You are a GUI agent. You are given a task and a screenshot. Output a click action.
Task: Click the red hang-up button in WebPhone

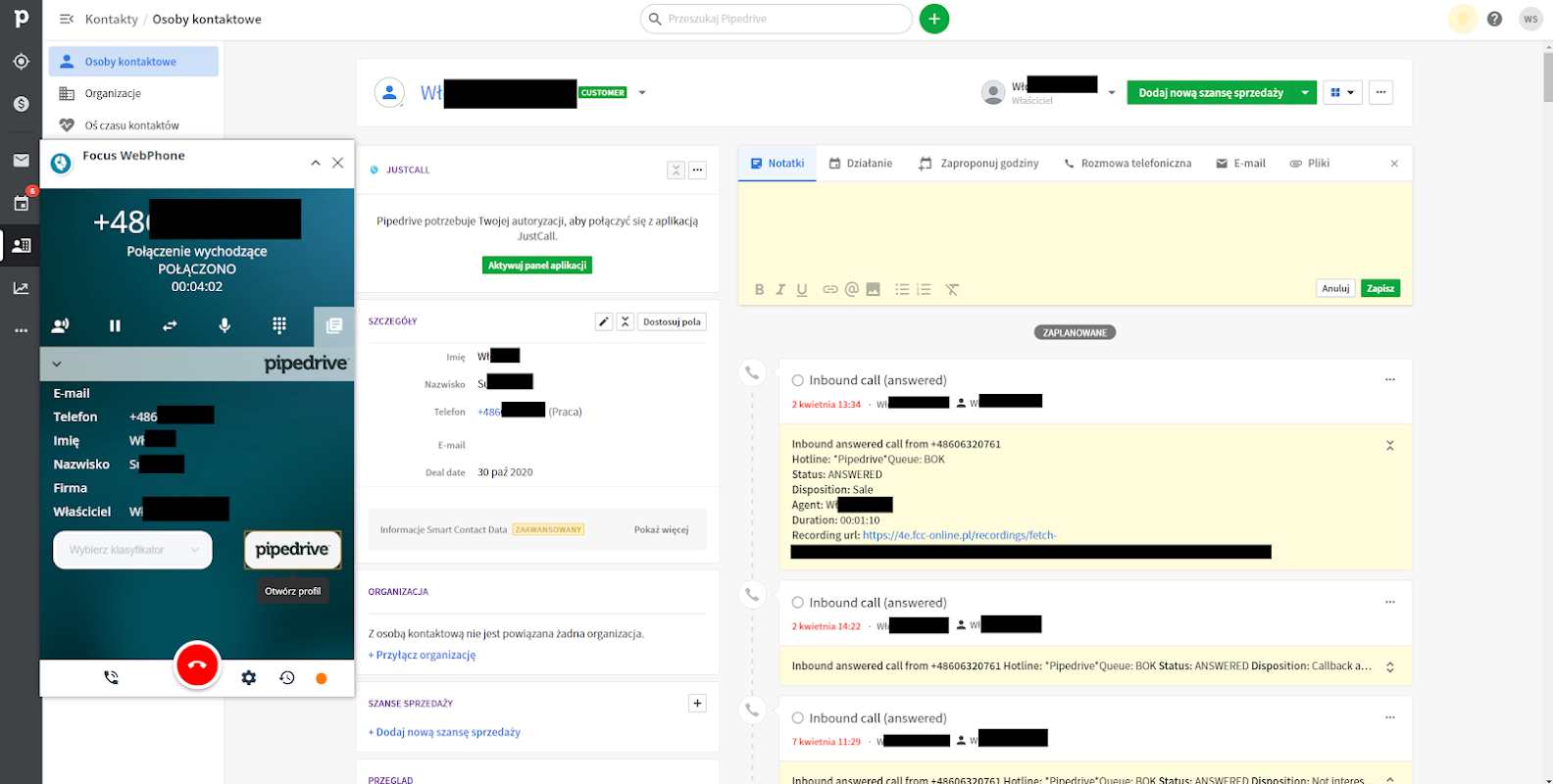[197, 664]
